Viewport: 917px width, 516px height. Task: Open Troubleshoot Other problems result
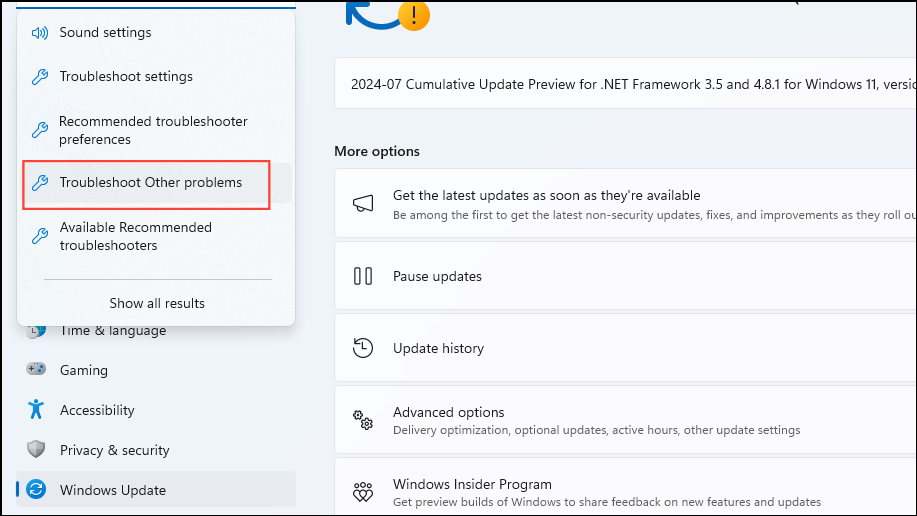pyautogui.click(x=156, y=183)
